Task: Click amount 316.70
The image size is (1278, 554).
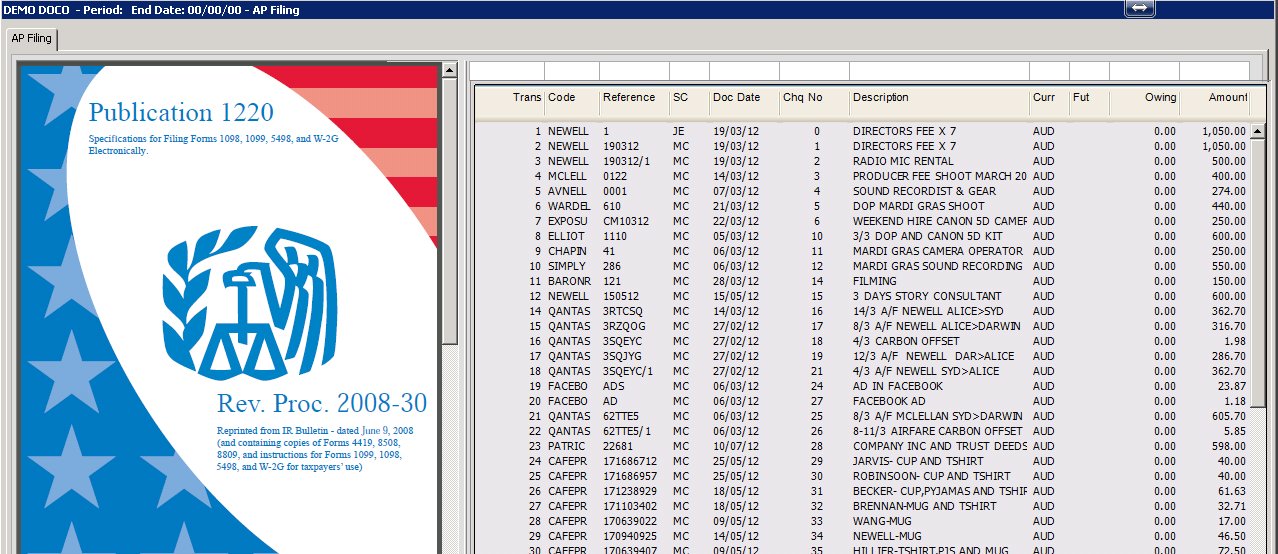Action: coord(1227,326)
